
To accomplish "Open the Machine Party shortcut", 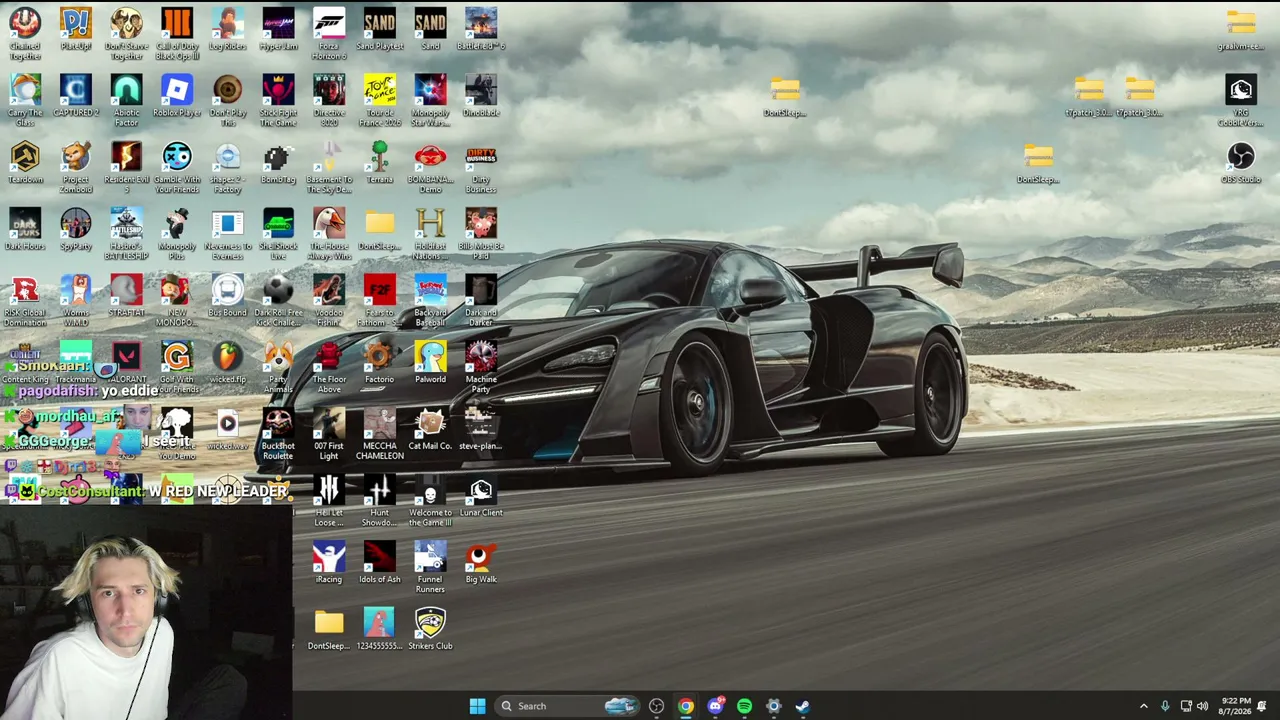I will click(481, 367).
